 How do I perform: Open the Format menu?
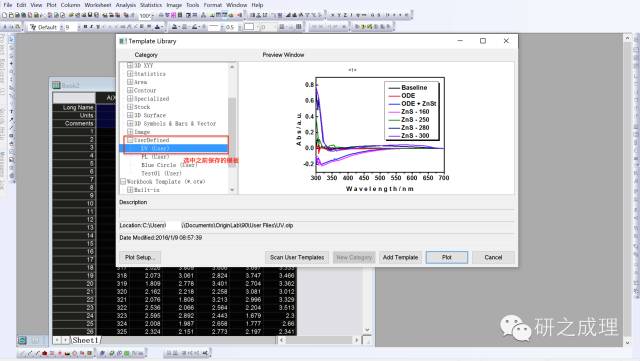point(213,5)
